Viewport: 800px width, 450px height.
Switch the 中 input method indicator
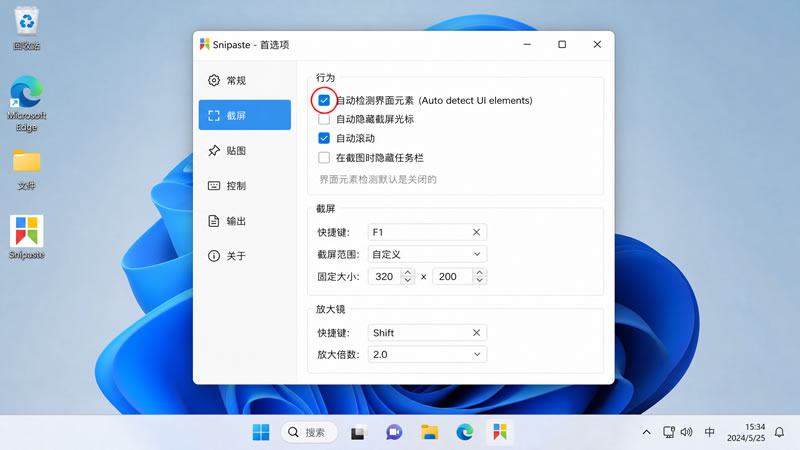[x=709, y=432]
